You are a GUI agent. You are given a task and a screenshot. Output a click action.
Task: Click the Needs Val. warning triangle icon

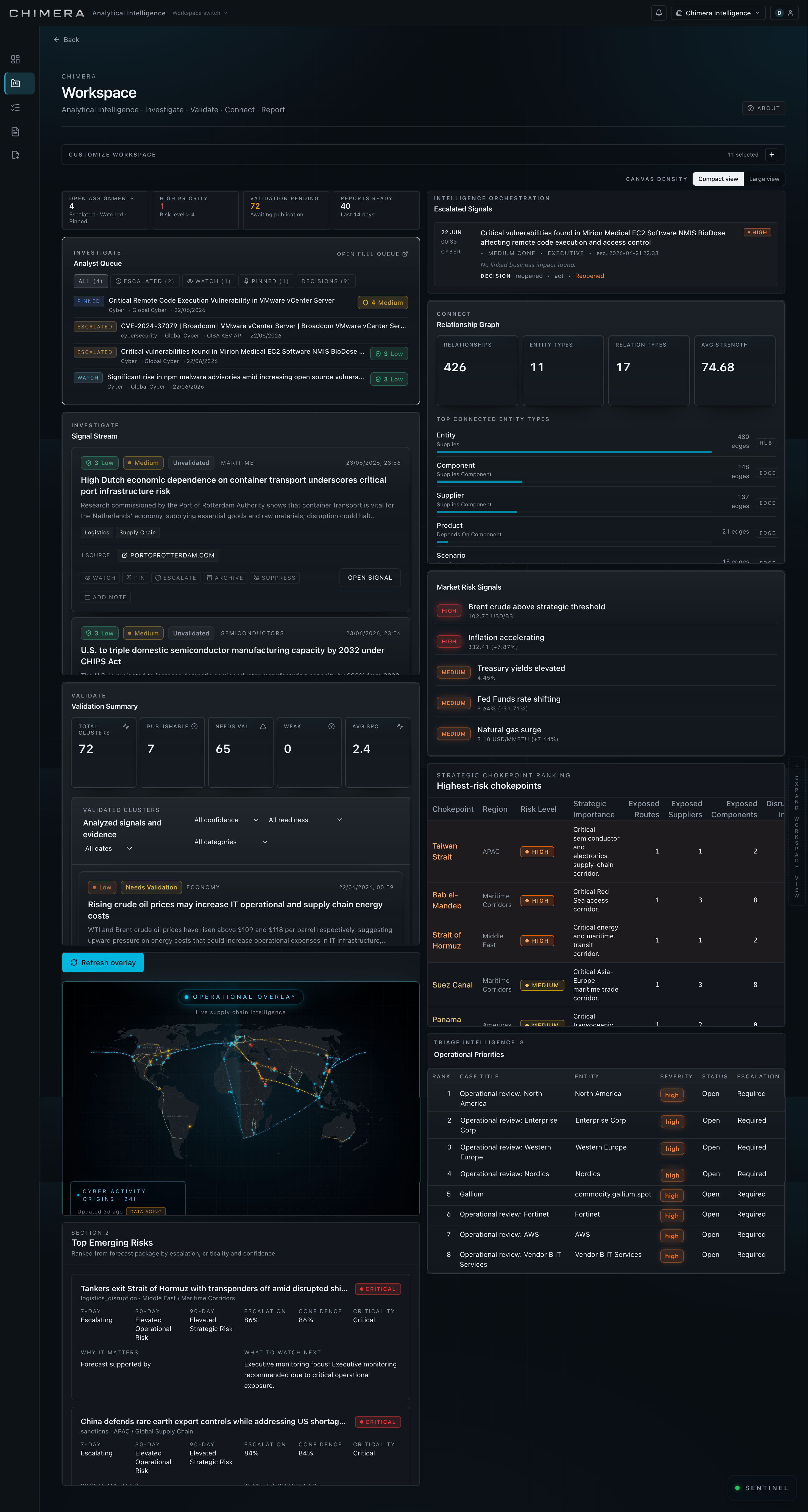(x=263, y=727)
